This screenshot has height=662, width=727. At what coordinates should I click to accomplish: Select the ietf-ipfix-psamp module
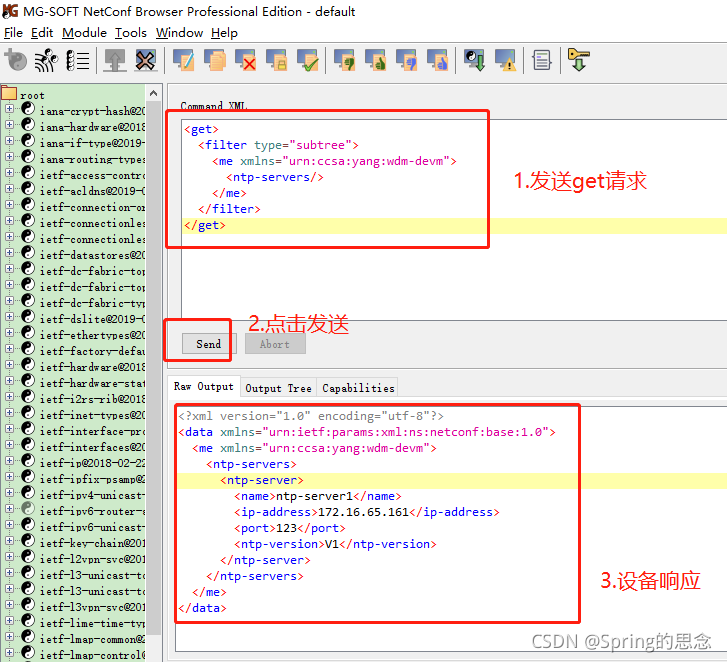(x=92, y=479)
